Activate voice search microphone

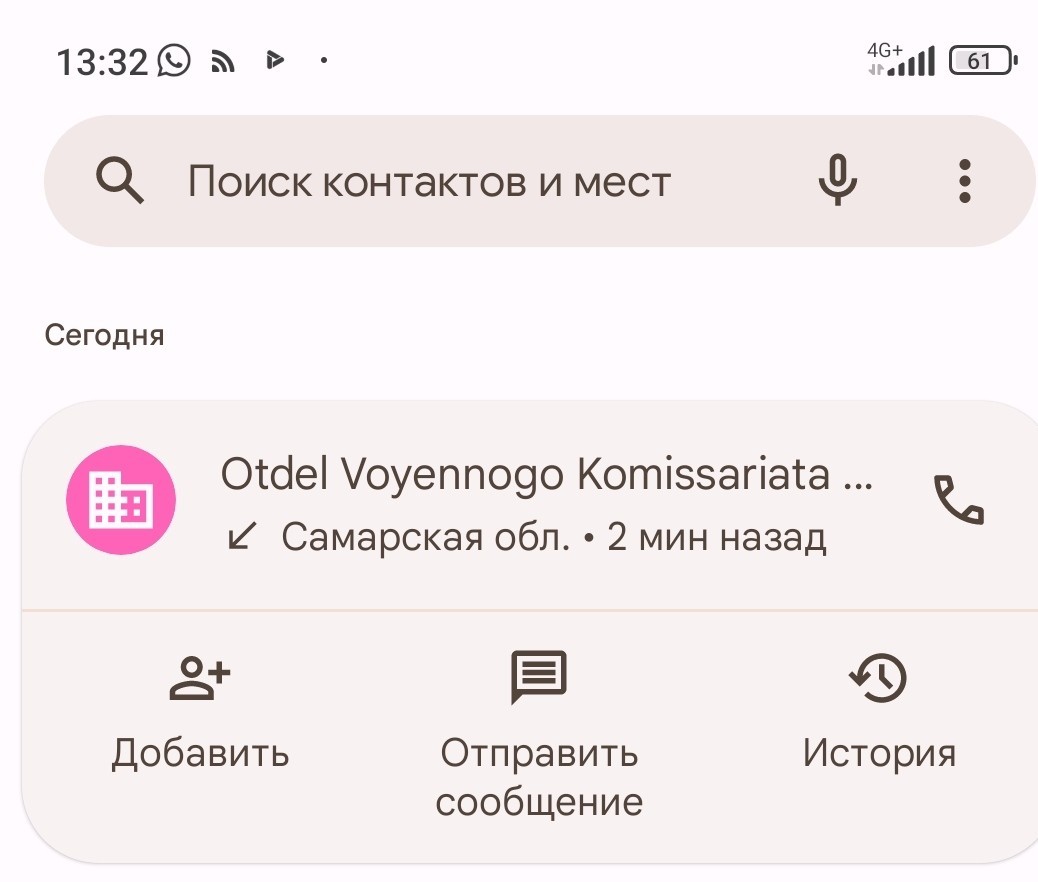pos(837,179)
